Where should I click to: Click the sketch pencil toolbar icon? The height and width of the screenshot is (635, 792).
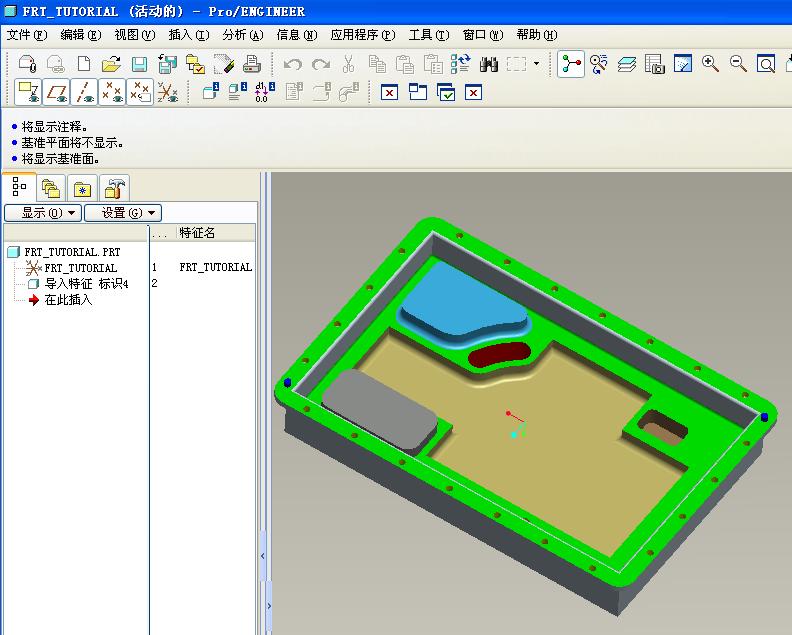[224, 64]
